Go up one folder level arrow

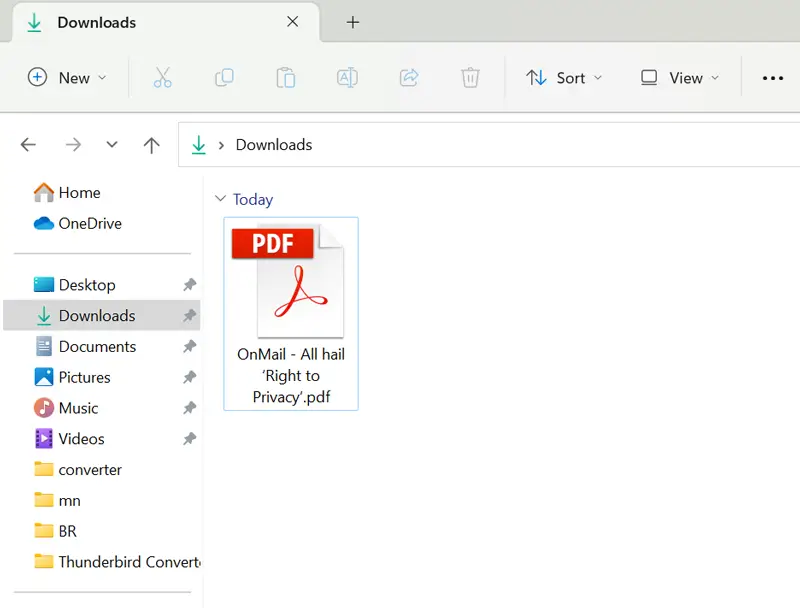click(x=152, y=145)
